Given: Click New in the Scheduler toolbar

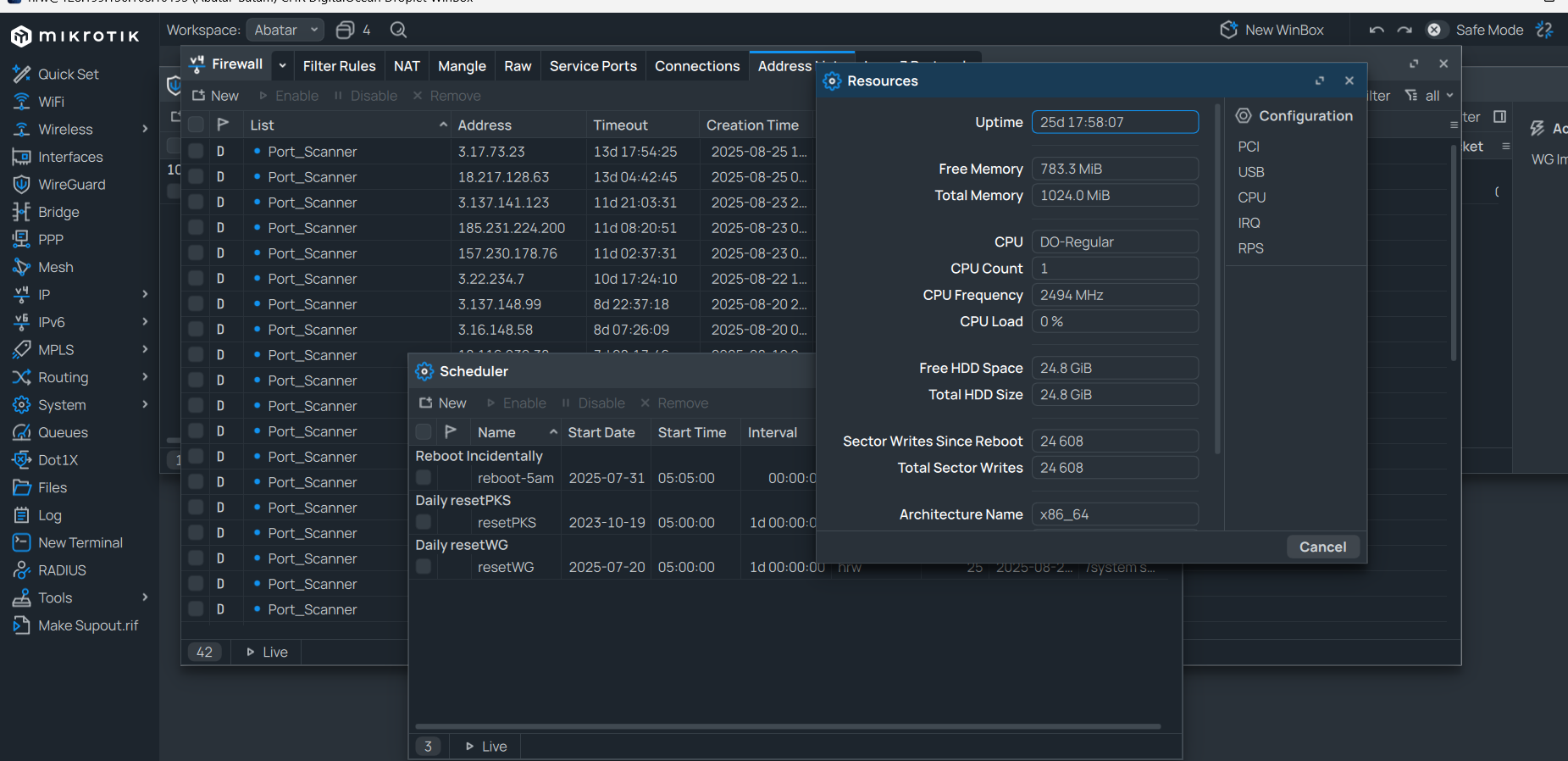Looking at the screenshot, I should click(443, 403).
